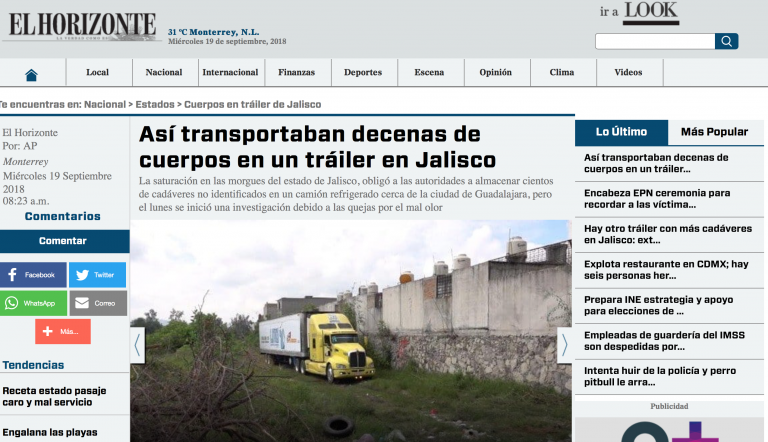Open Opinión section
Viewport: 768px width, 442px height.
point(496,73)
